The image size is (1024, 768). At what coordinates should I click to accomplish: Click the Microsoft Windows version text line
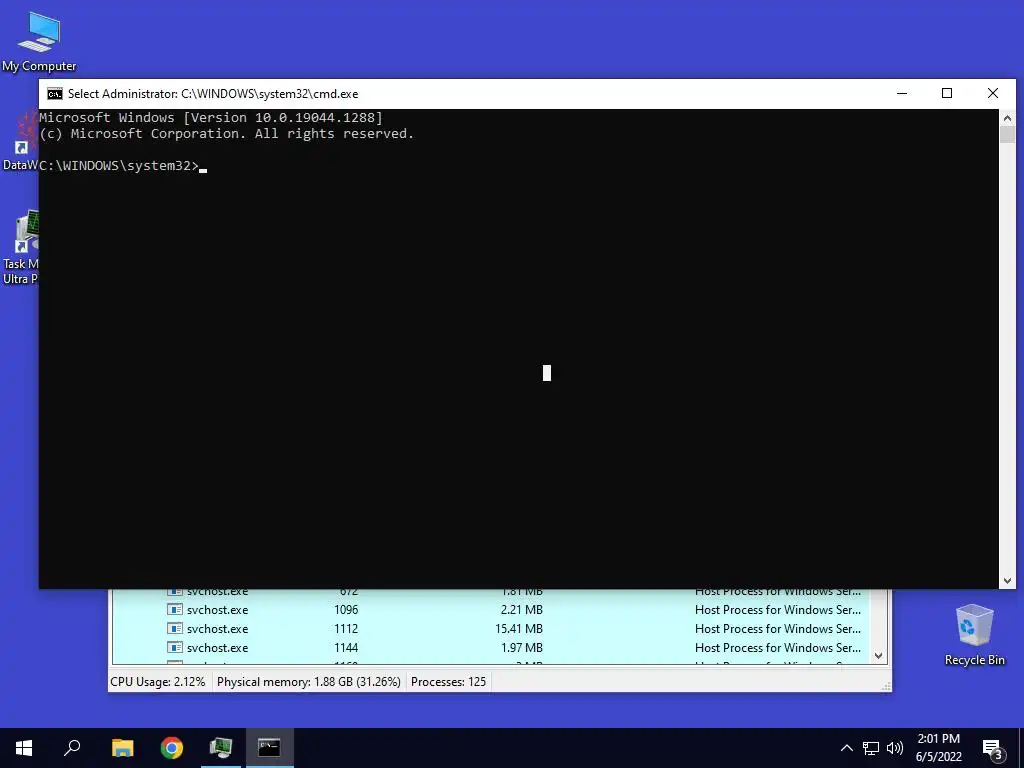[211, 118]
